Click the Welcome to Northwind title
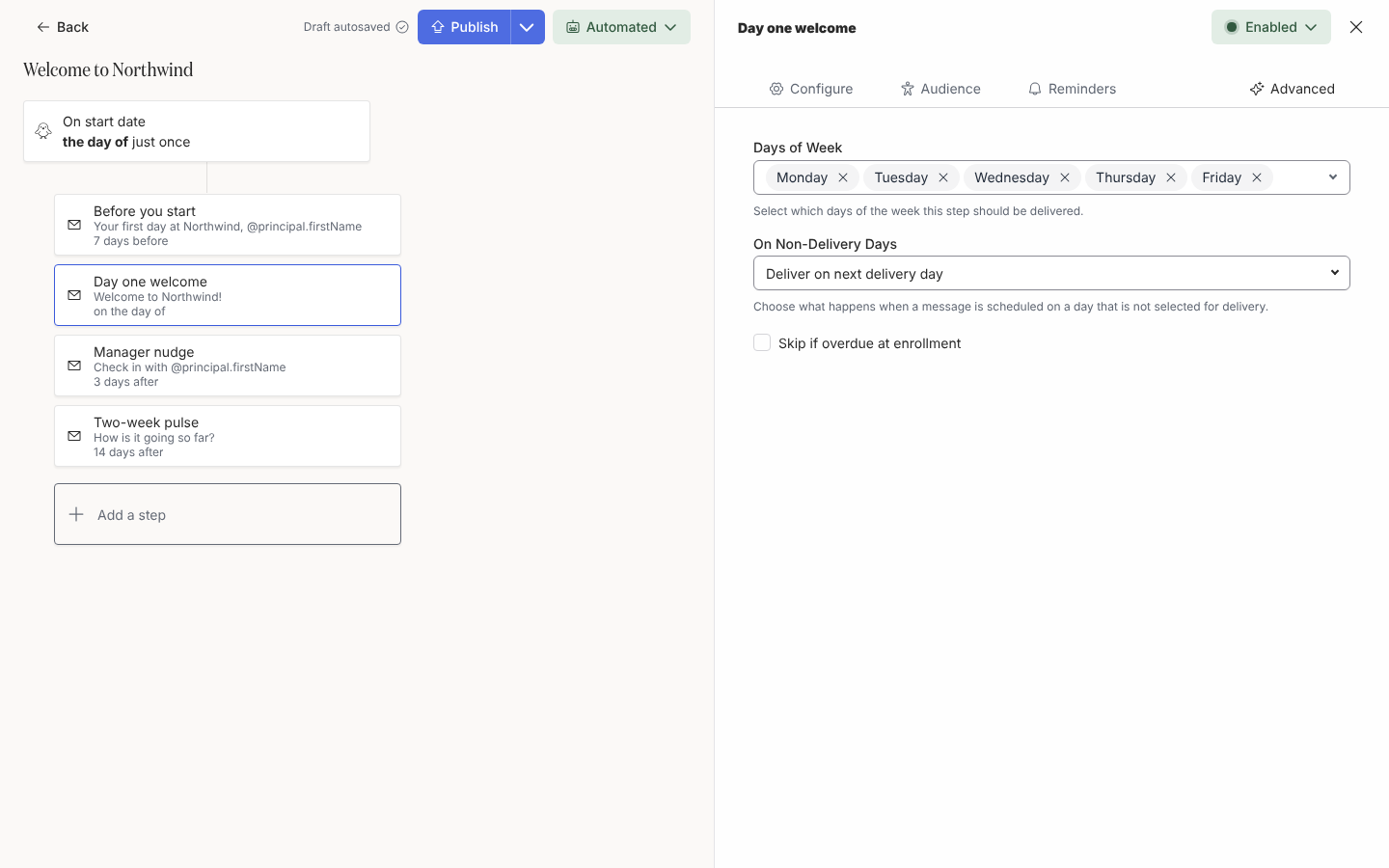 (108, 69)
